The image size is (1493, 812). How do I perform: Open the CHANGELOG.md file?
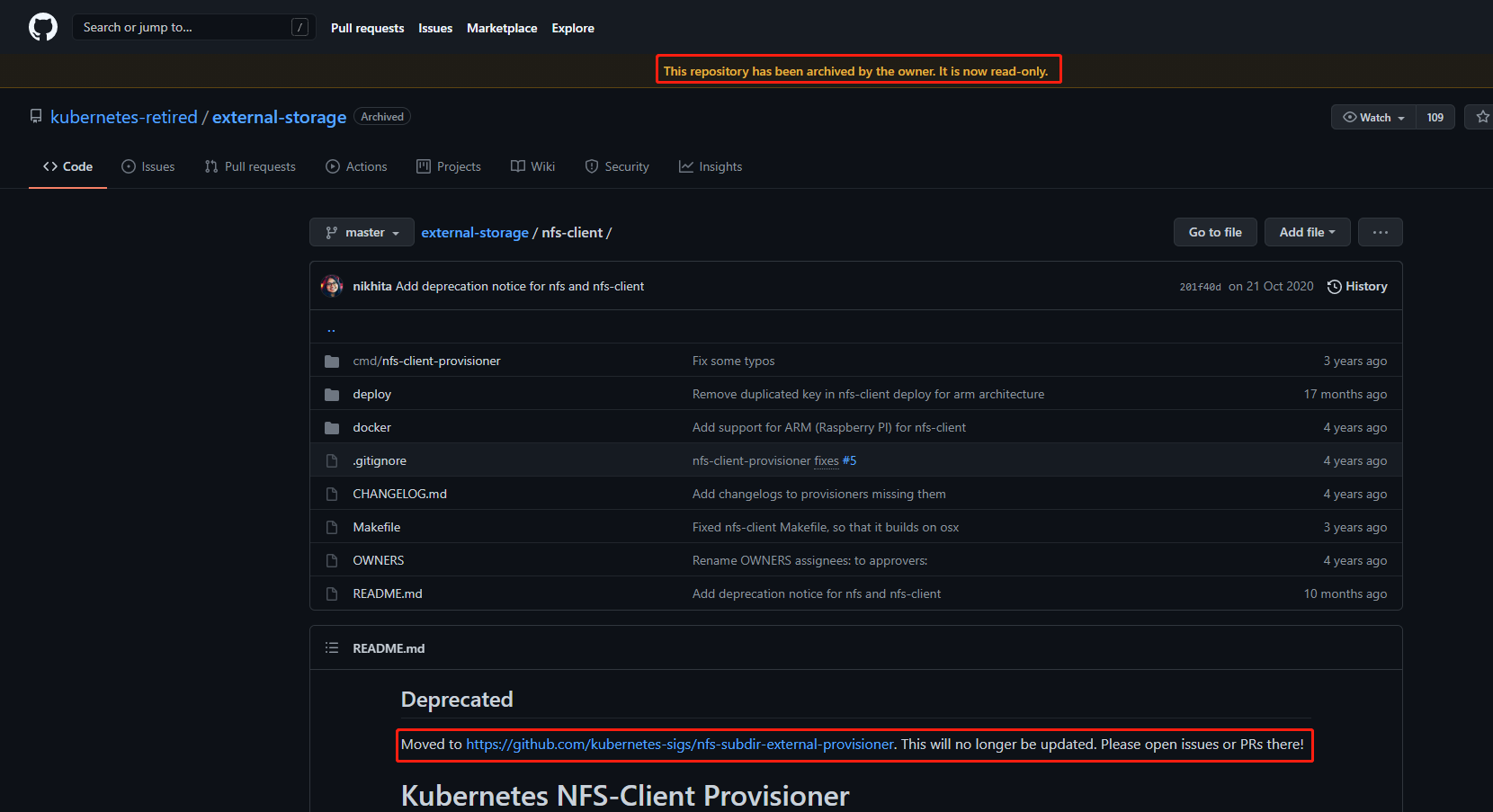tap(399, 494)
